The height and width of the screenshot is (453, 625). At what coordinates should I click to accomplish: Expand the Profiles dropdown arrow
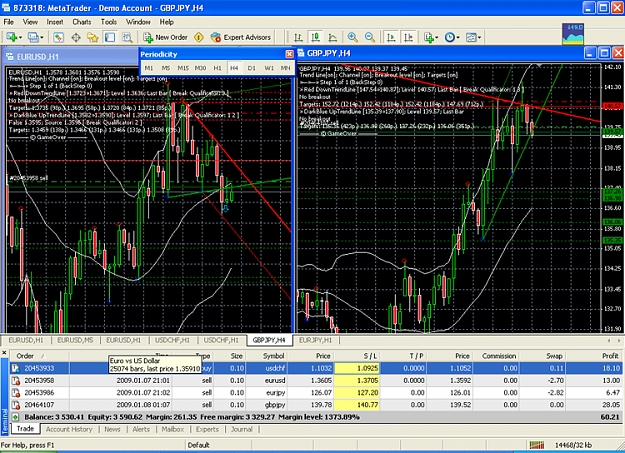click(x=42, y=38)
